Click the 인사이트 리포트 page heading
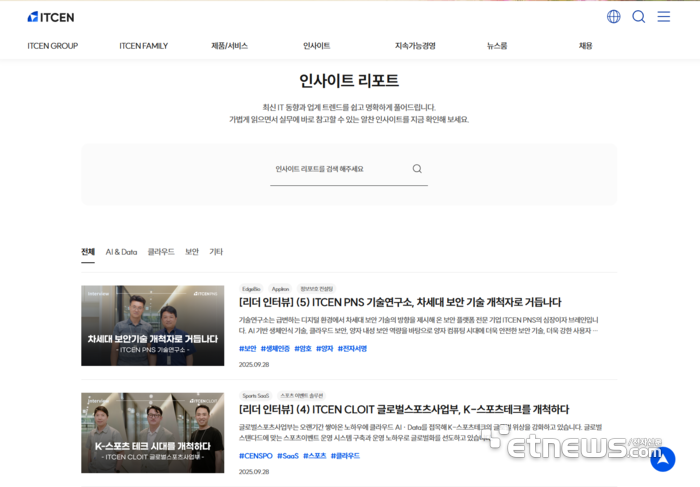700x487 pixels. pyautogui.click(x=349, y=80)
